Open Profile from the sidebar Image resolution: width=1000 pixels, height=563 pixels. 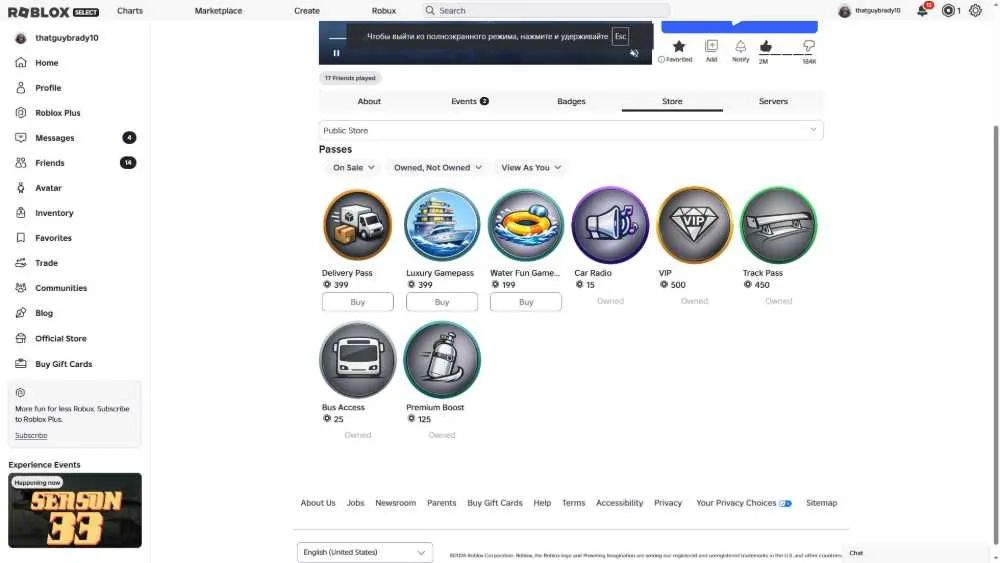point(48,88)
